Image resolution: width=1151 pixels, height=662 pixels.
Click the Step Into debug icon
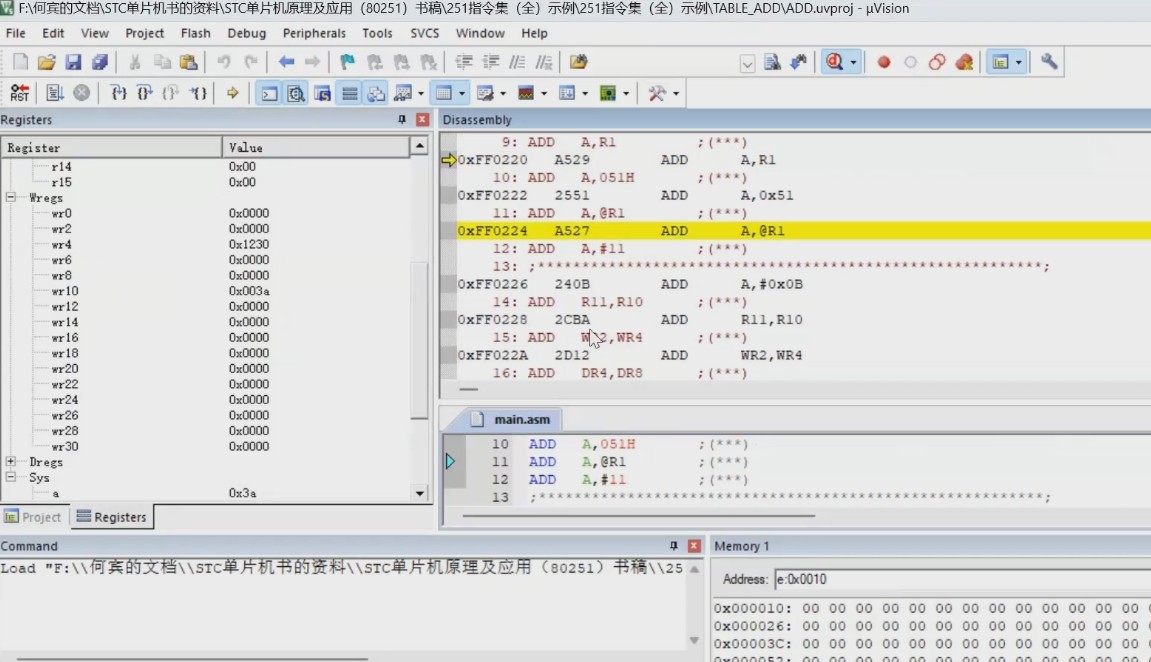pos(119,93)
